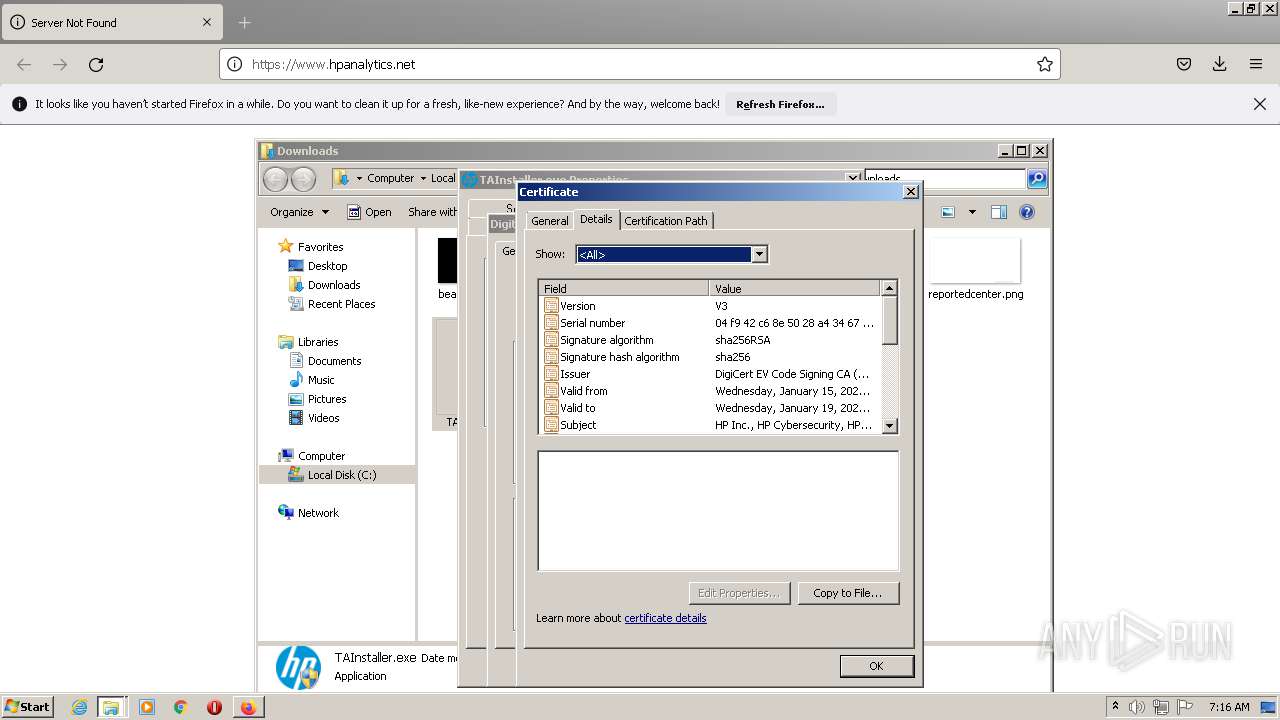Open Videos library
This screenshot has width=1280, height=720.
click(x=314, y=418)
